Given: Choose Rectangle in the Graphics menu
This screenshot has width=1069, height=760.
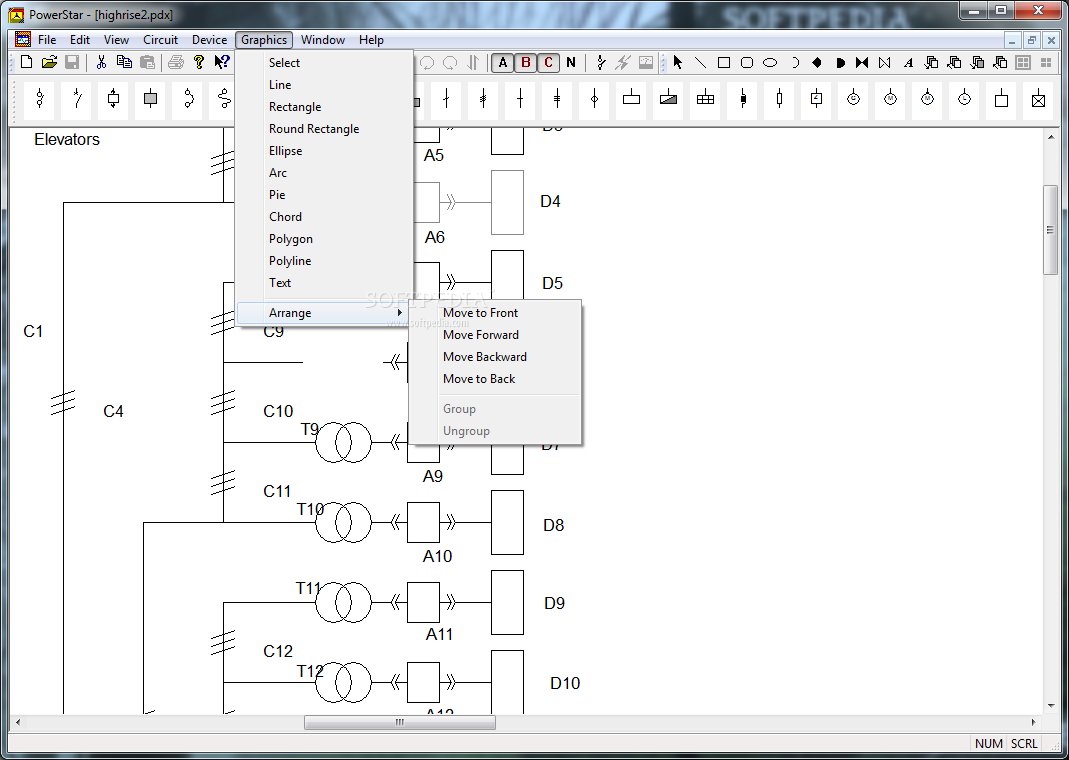Looking at the screenshot, I should 325,107.
